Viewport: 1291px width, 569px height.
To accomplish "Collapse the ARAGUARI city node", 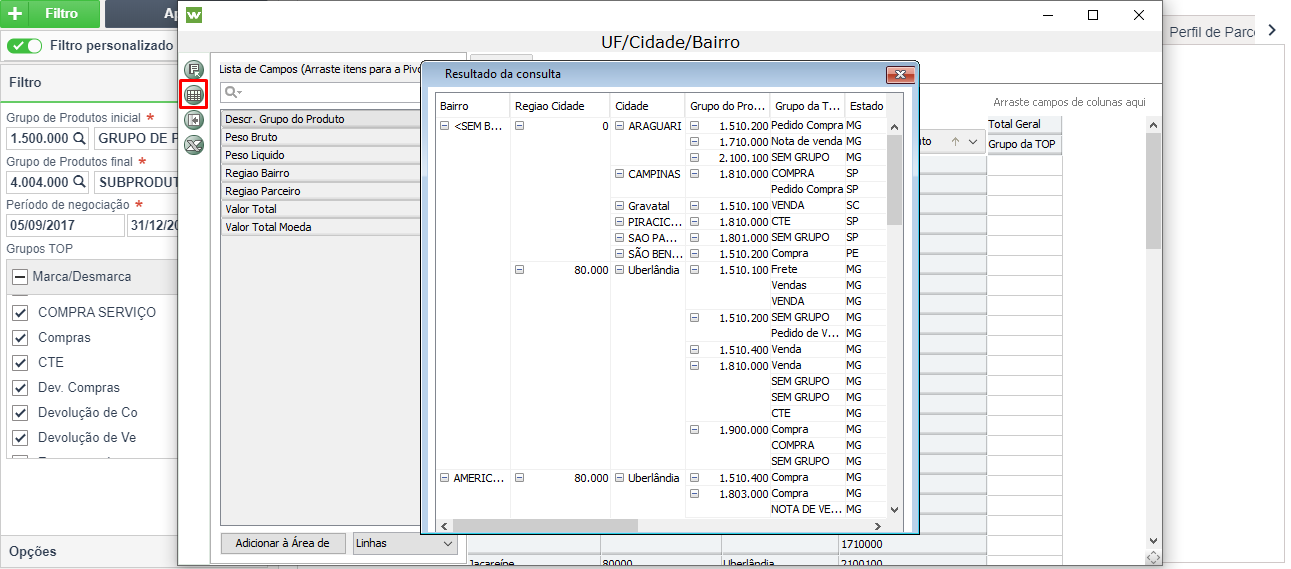I will coord(619,126).
